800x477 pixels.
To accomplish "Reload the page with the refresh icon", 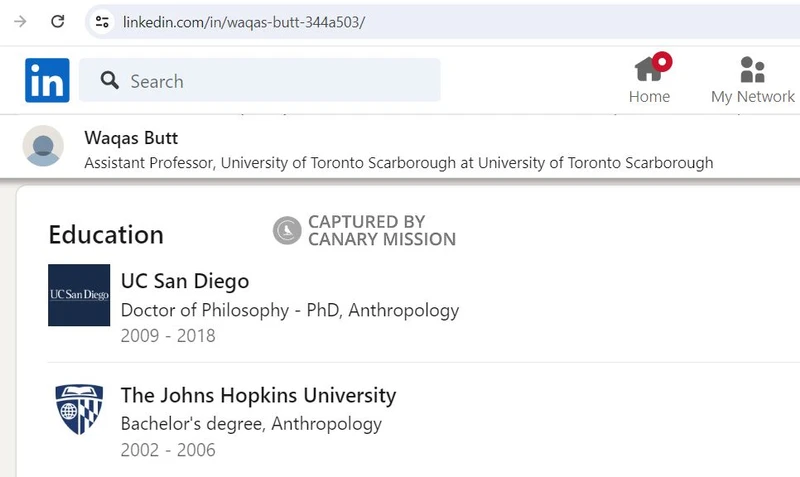I will pyautogui.click(x=58, y=21).
